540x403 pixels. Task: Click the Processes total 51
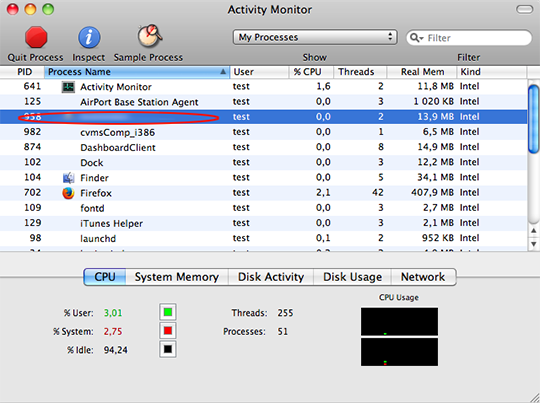point(282,331)
